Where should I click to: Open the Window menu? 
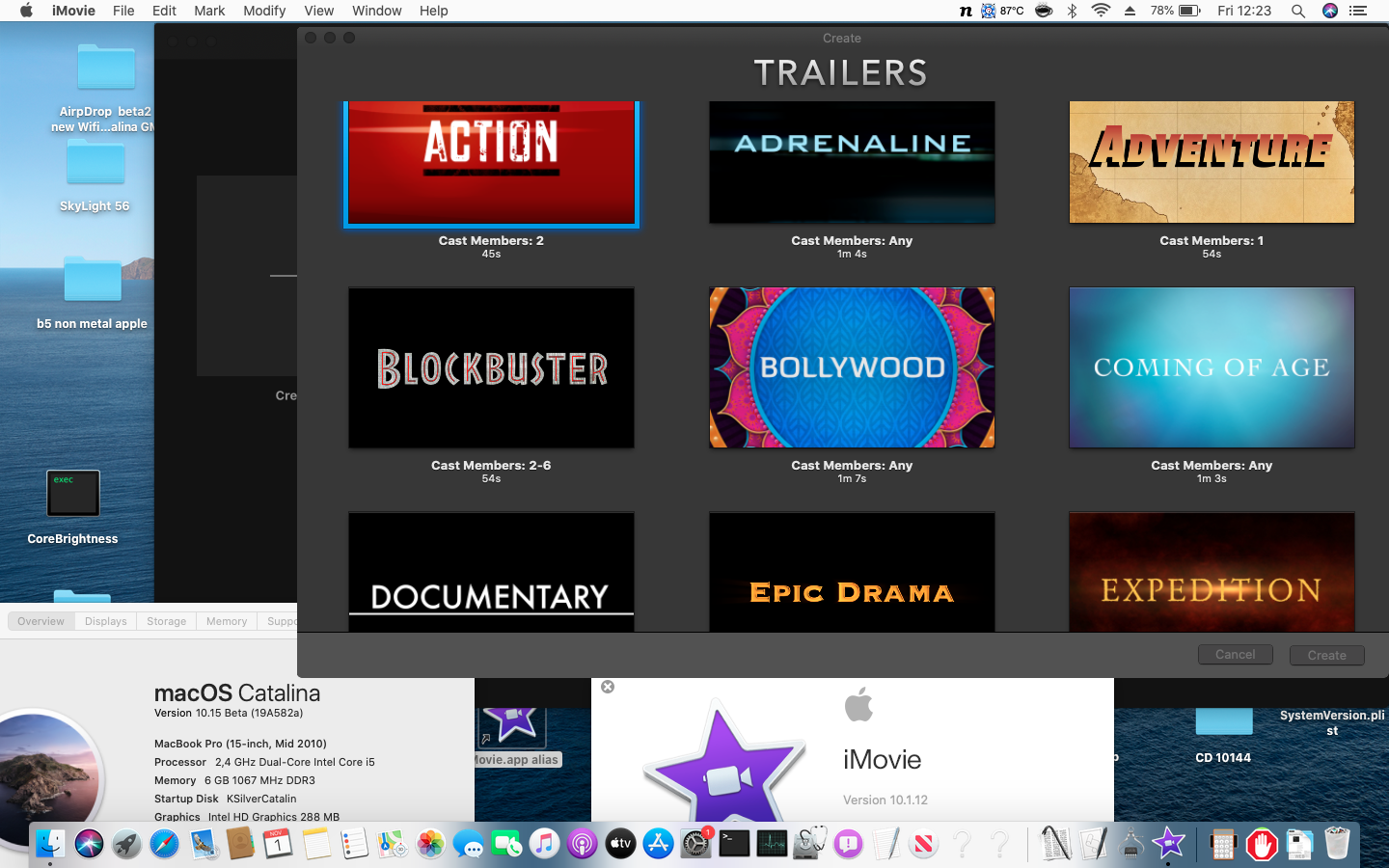[x=376, y=11]
